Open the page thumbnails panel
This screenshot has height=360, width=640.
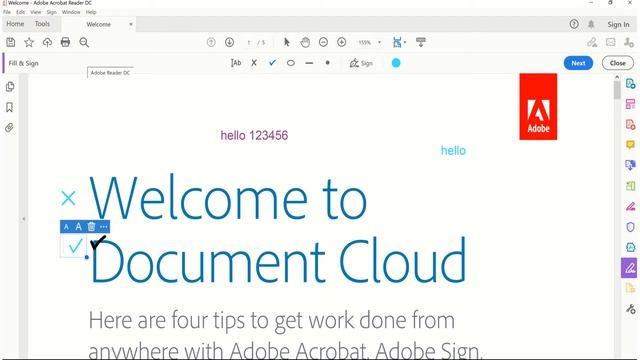point(10,86)
